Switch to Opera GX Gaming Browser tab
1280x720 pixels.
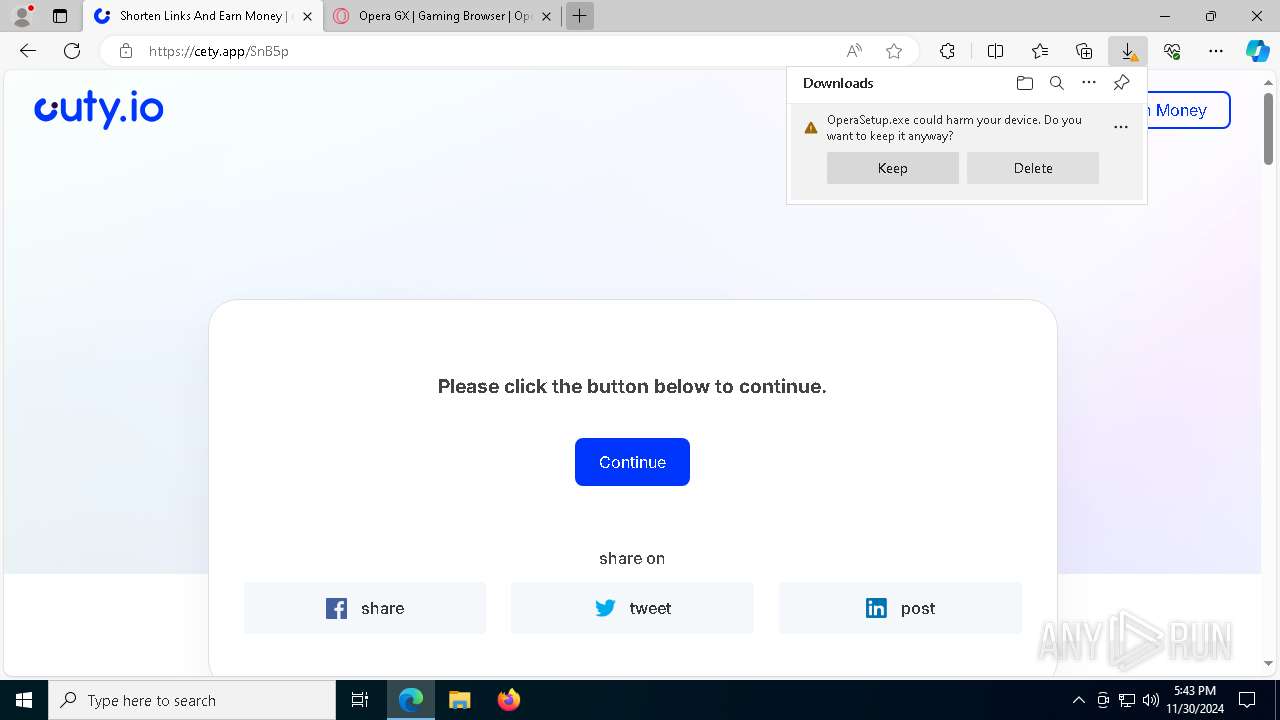click(x=444, y=16)
